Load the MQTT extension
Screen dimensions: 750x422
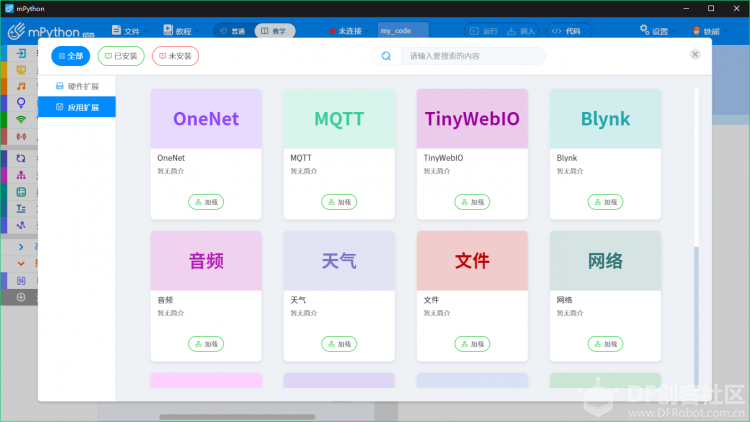tap(339, 202)
